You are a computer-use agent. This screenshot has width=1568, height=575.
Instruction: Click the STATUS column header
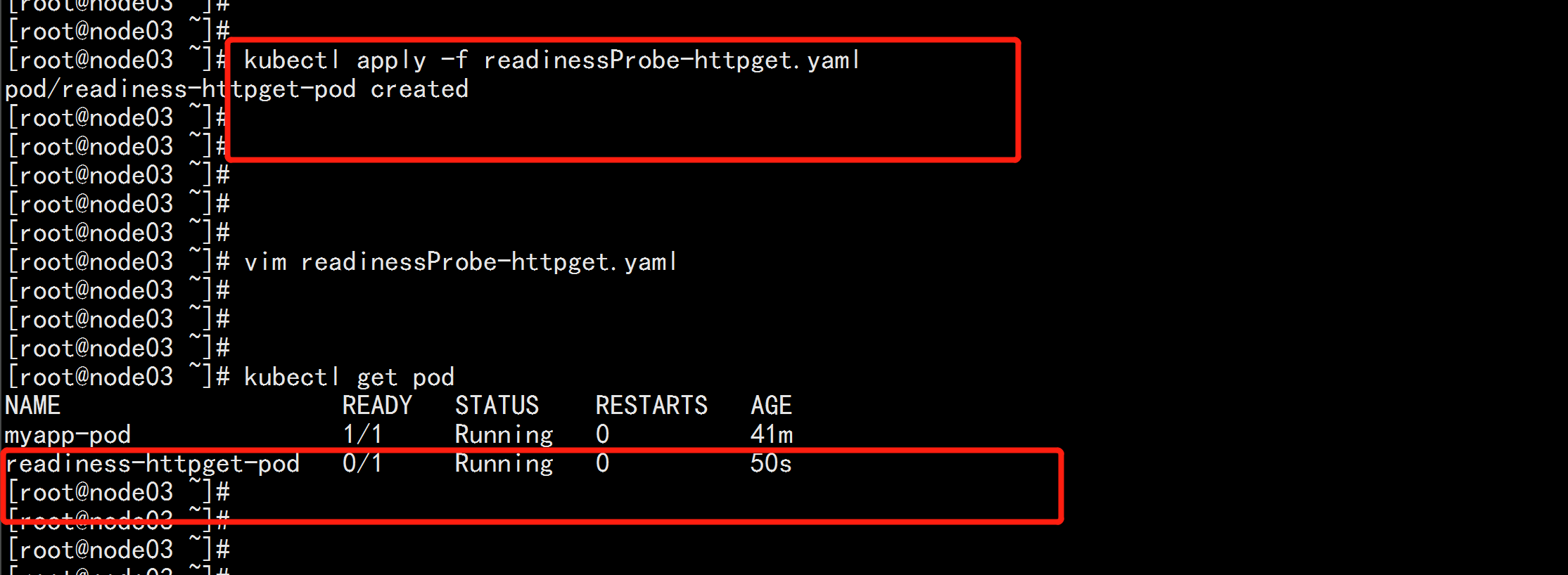pos(497,406)
